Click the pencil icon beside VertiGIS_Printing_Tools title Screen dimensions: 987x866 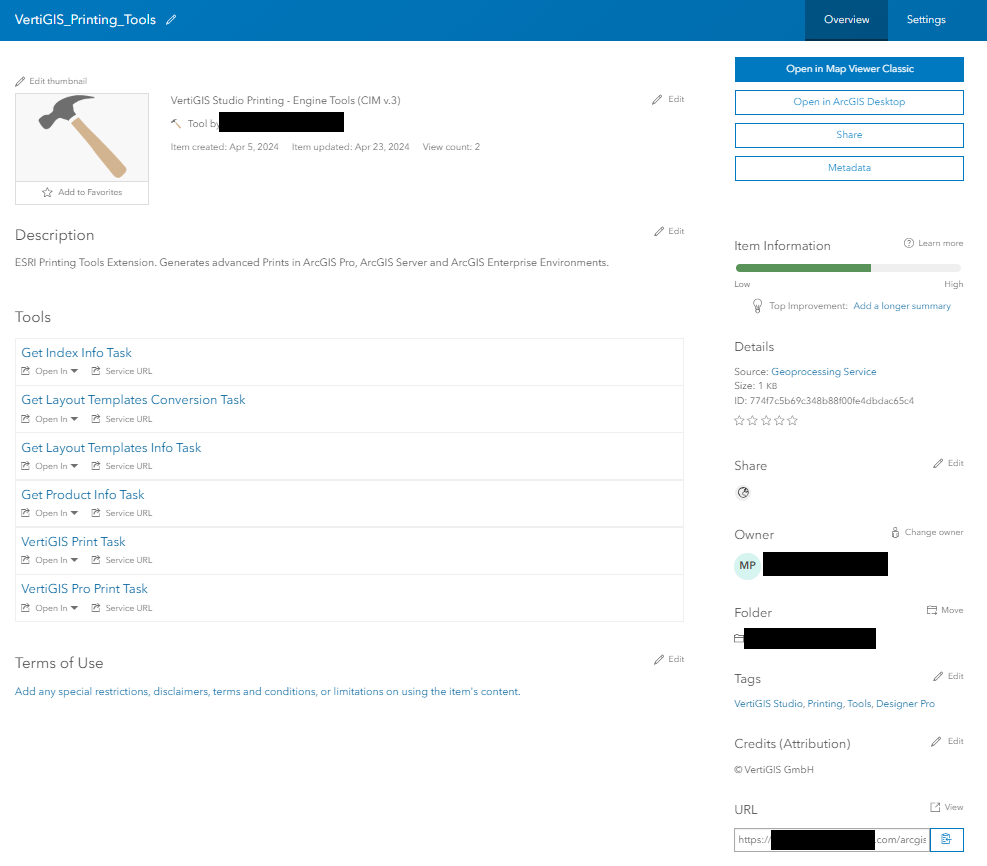pos(171,20)
